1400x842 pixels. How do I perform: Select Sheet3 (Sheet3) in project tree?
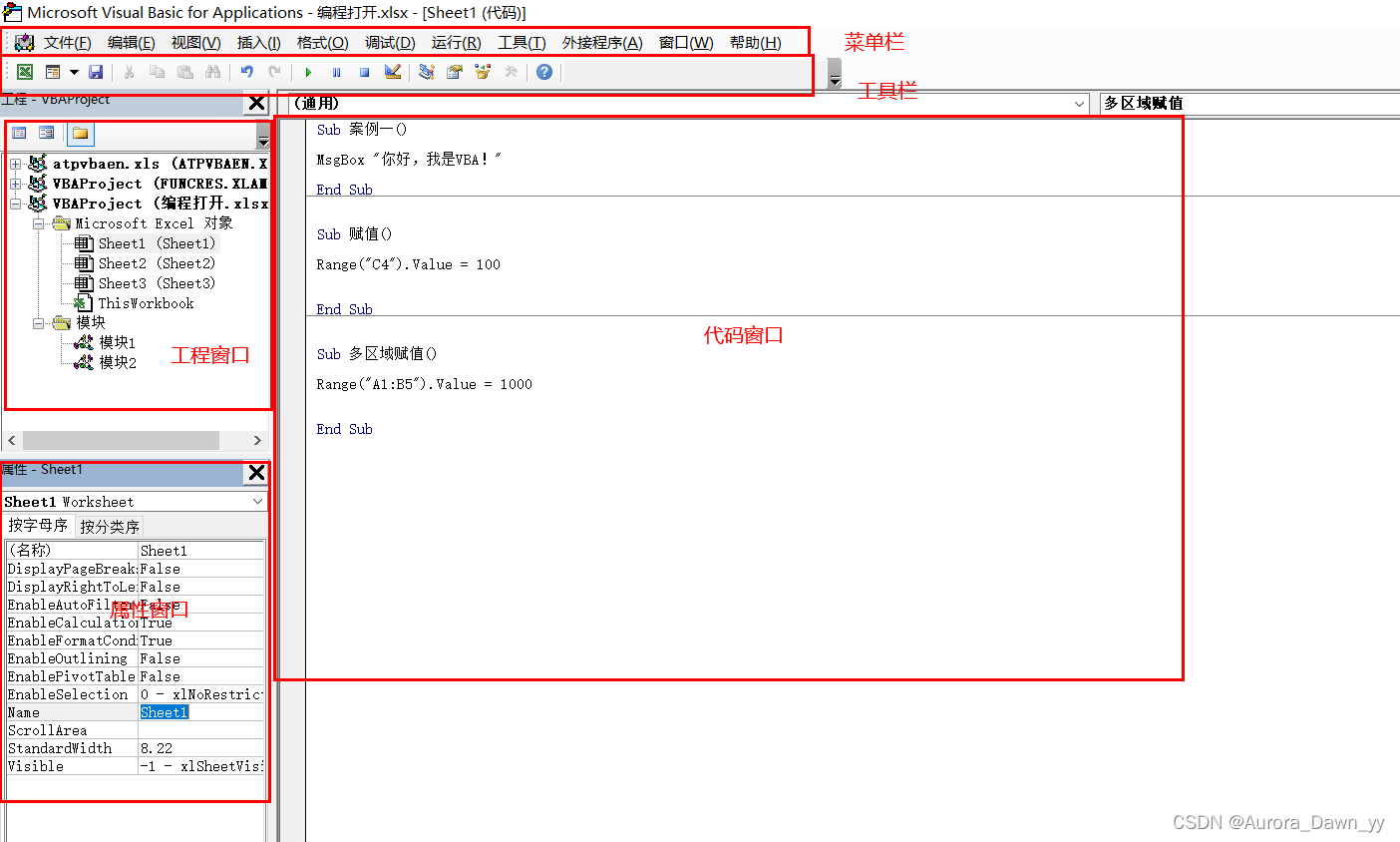[157, 283]
